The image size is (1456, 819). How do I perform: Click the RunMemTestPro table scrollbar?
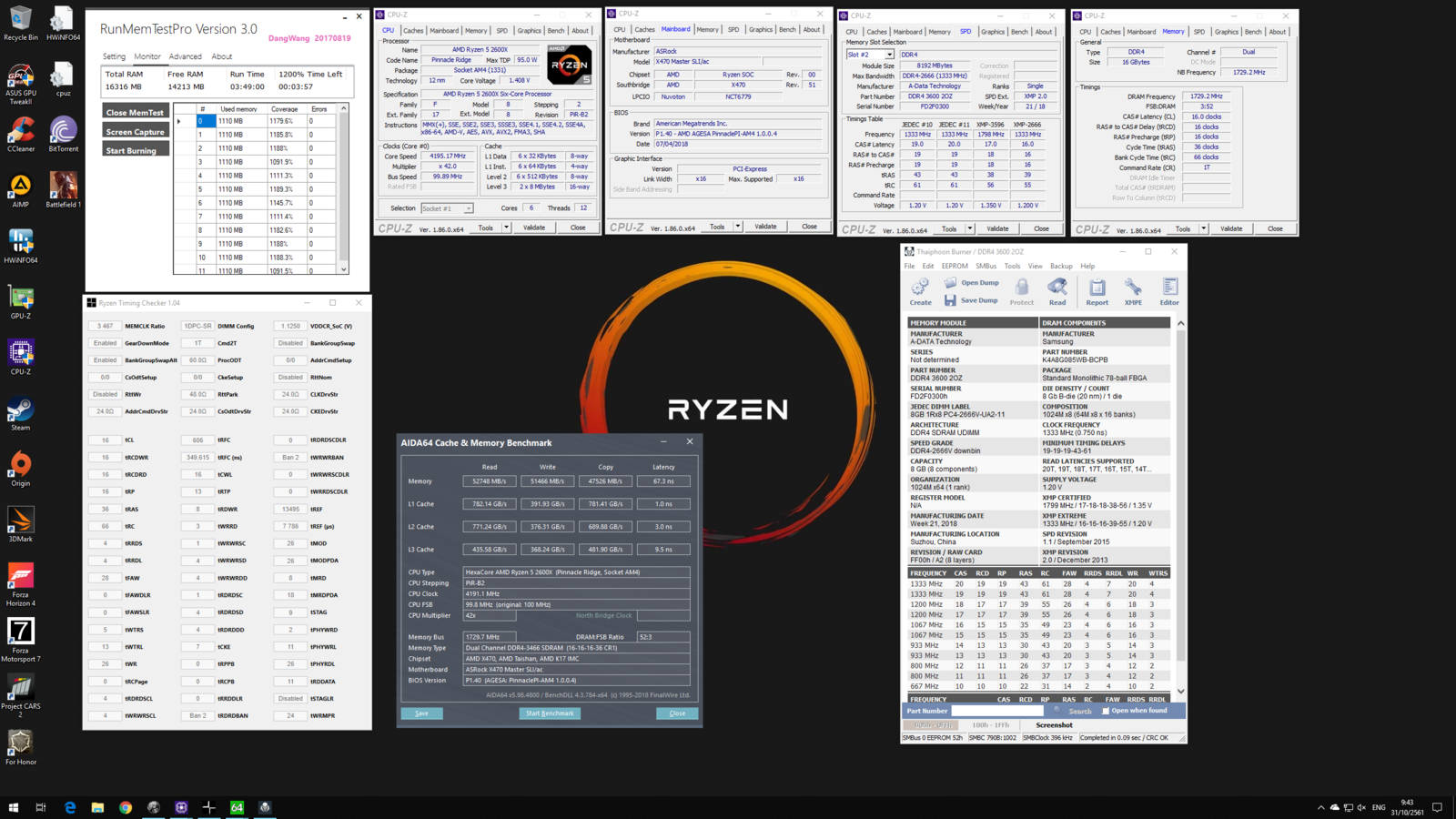[343, 188]
